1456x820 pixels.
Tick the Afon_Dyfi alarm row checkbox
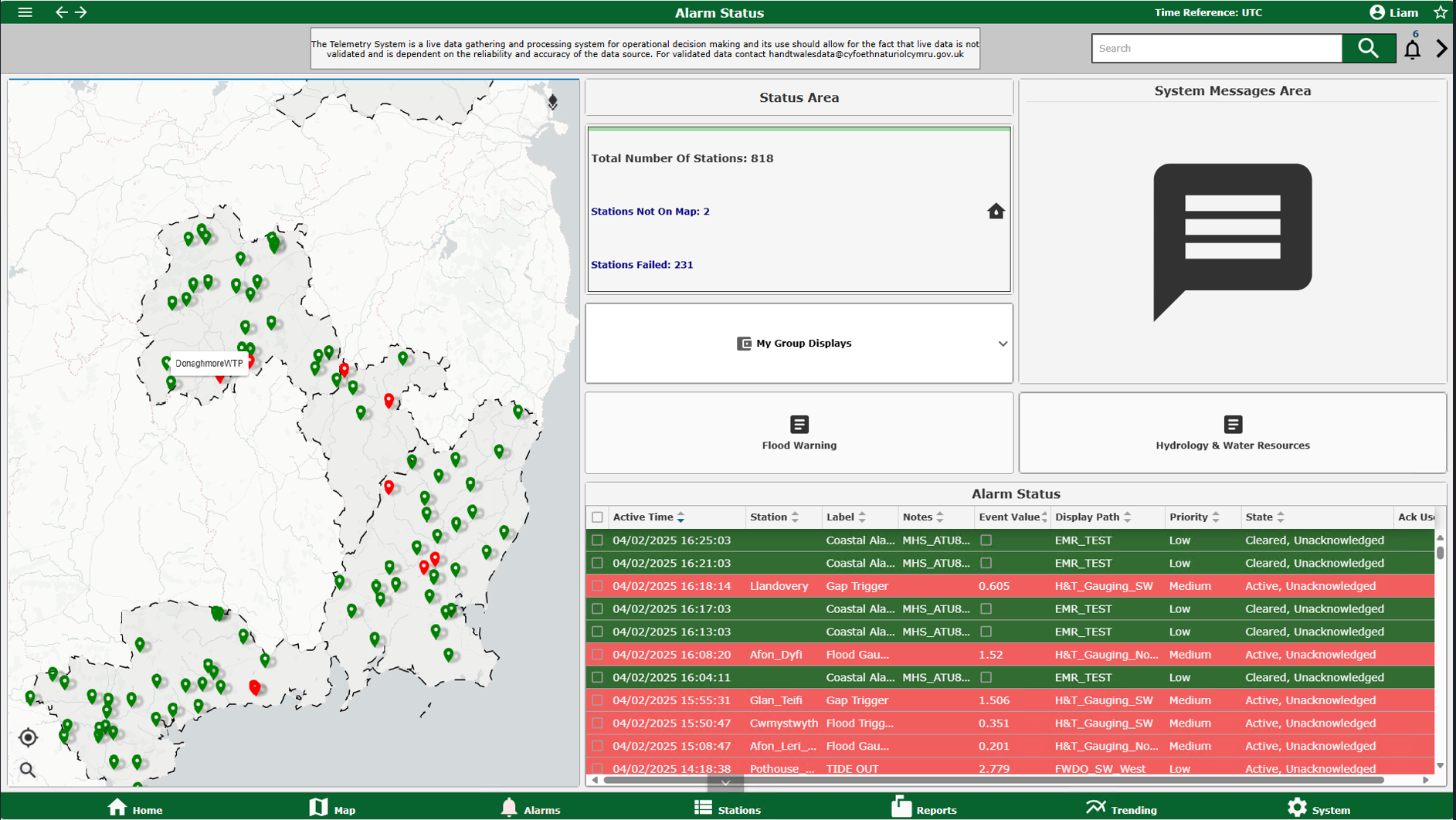click(597, 655)
